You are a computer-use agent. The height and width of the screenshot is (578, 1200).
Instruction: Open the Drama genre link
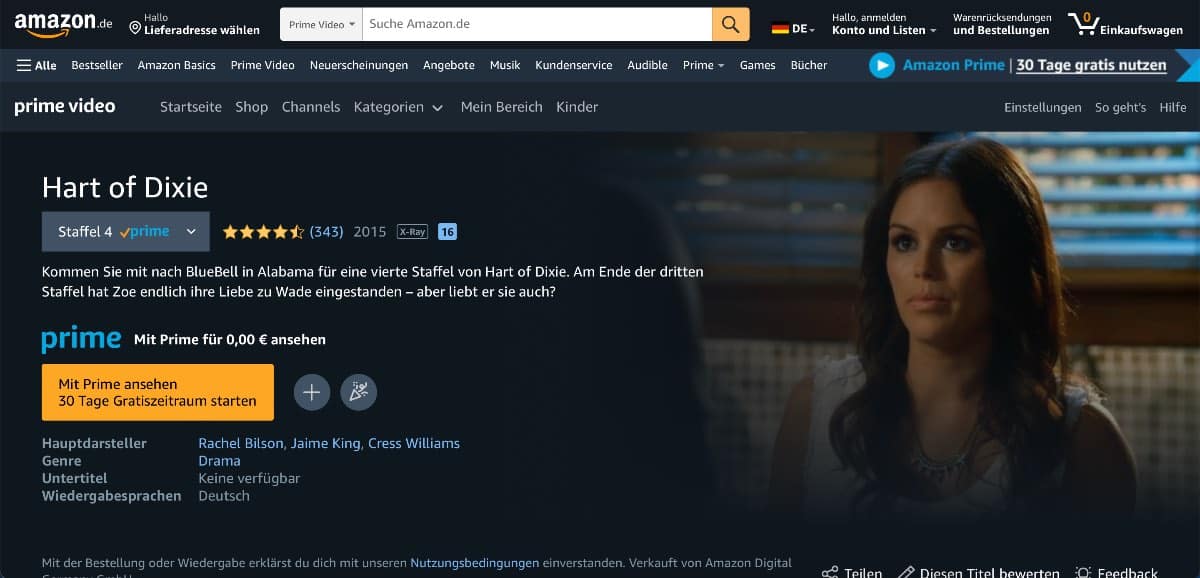(219, 461)
